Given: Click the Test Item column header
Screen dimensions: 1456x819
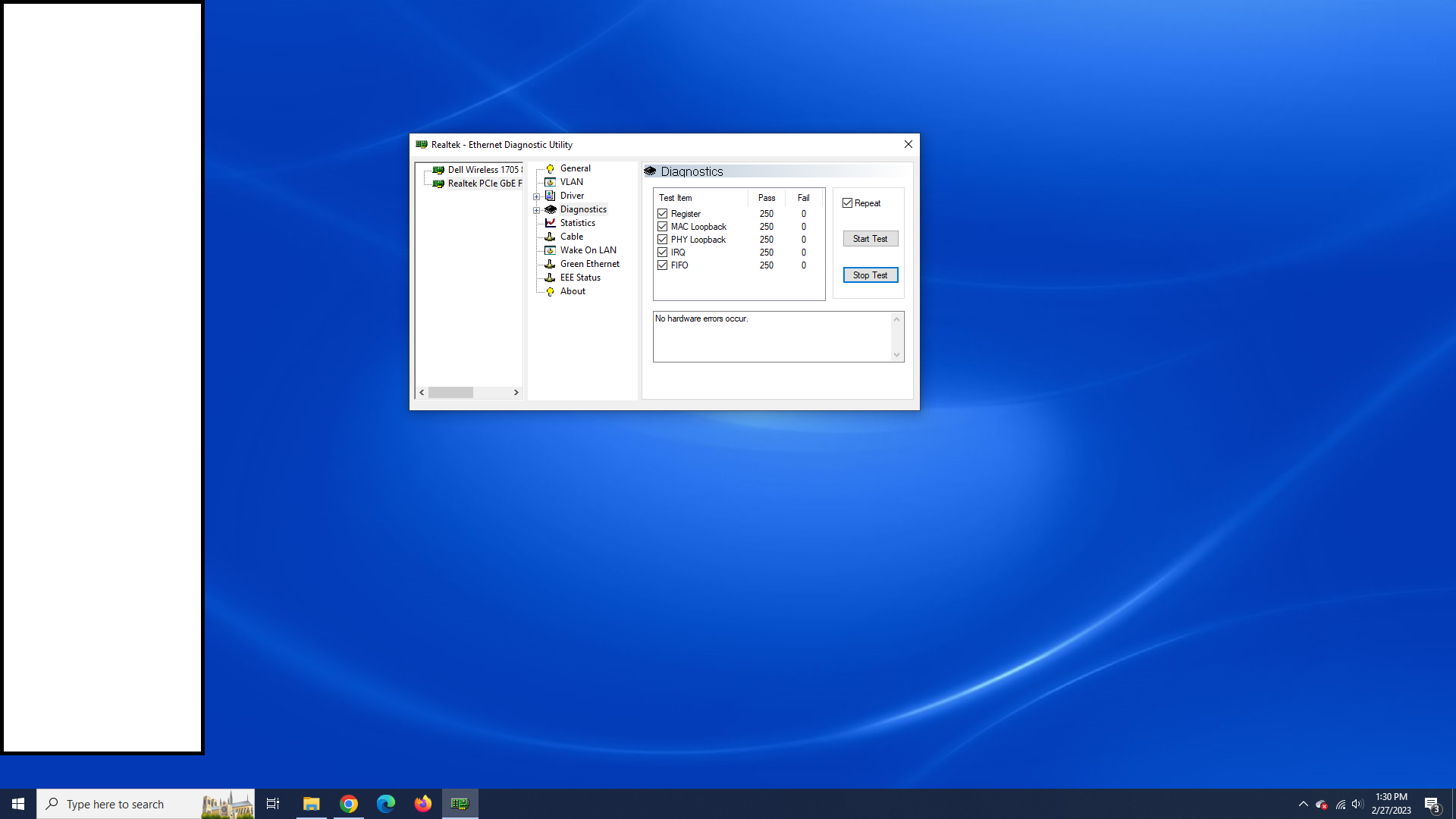Looking at the screenshot, I should pyautogui.click(x=701, y=198).
